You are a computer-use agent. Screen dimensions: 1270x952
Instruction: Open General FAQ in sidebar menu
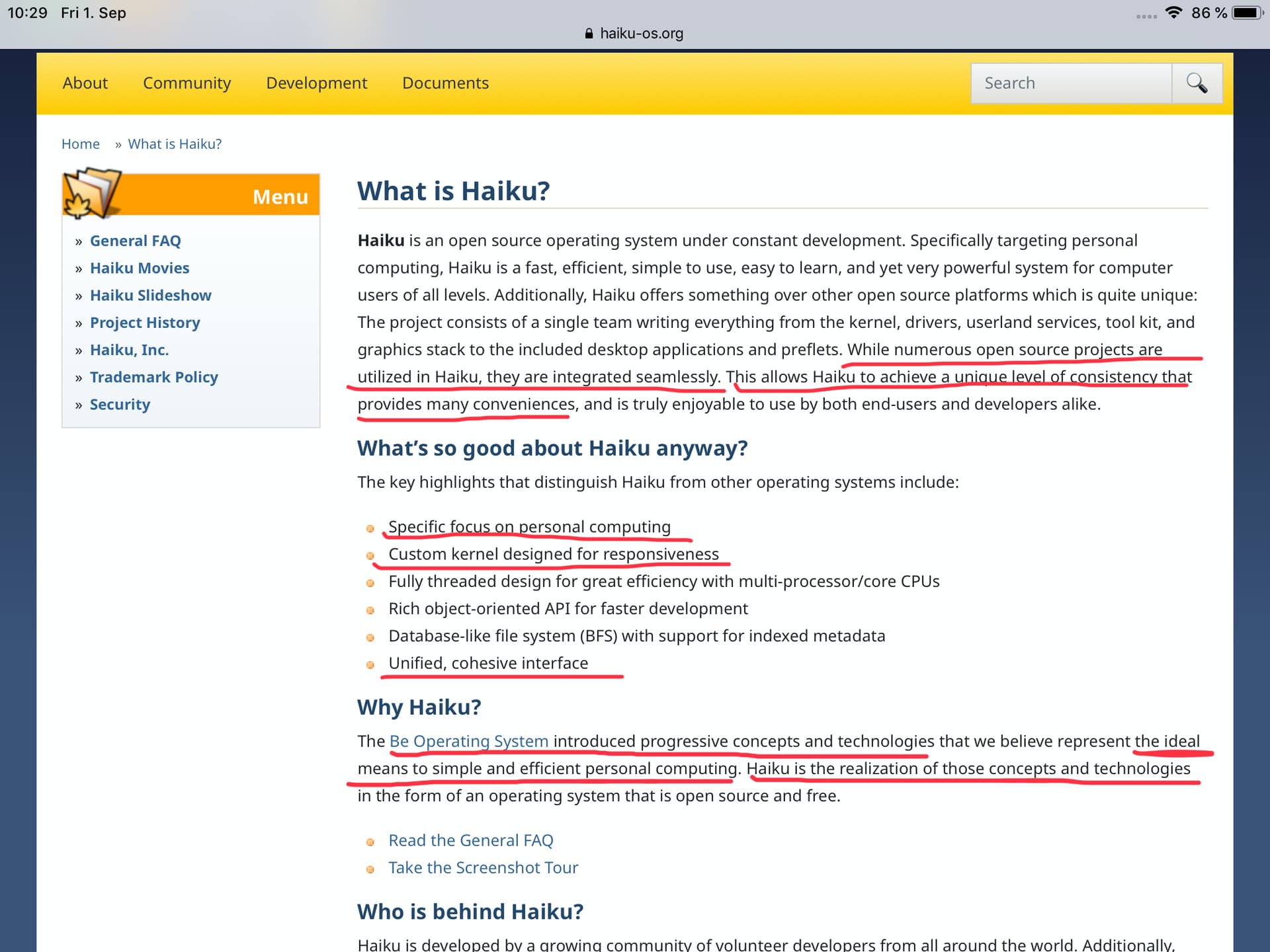[135, 241]
